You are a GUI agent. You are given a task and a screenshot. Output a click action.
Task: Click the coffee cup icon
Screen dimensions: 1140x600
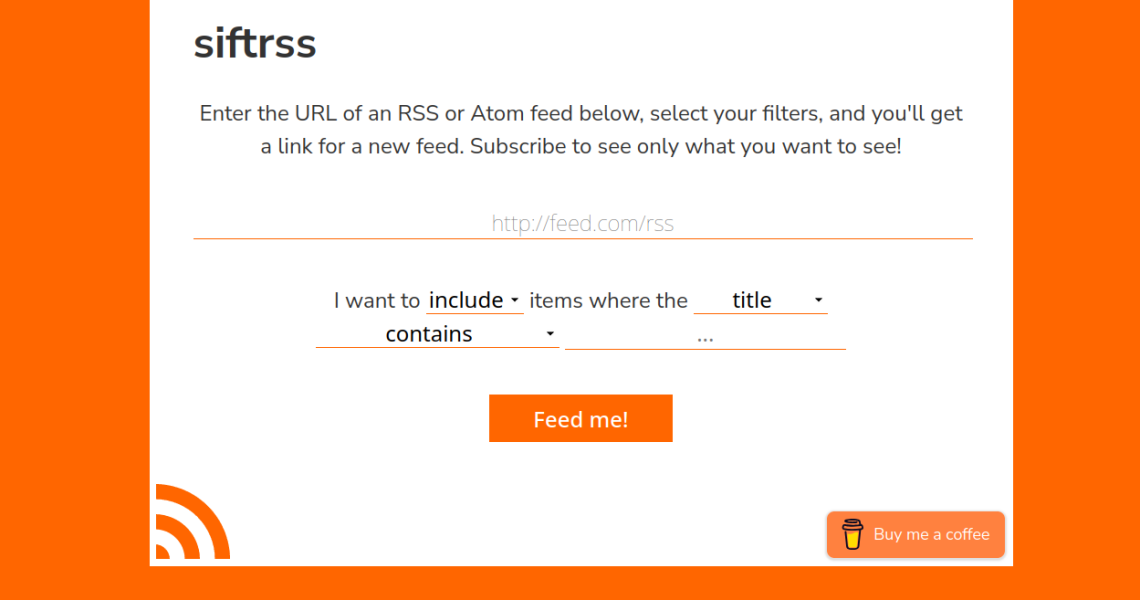pyautogui.click(x=852, y=534)
